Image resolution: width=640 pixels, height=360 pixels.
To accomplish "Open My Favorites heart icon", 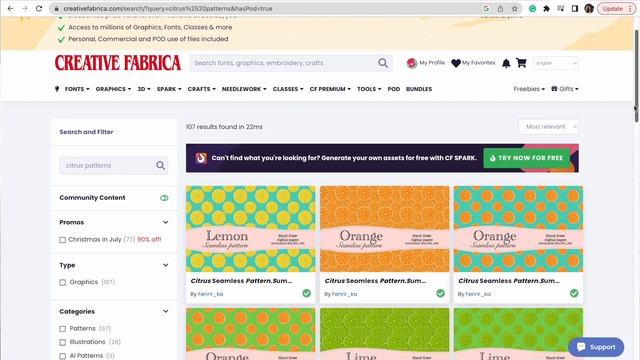I will pyautogui.click(x=456, y=63).
